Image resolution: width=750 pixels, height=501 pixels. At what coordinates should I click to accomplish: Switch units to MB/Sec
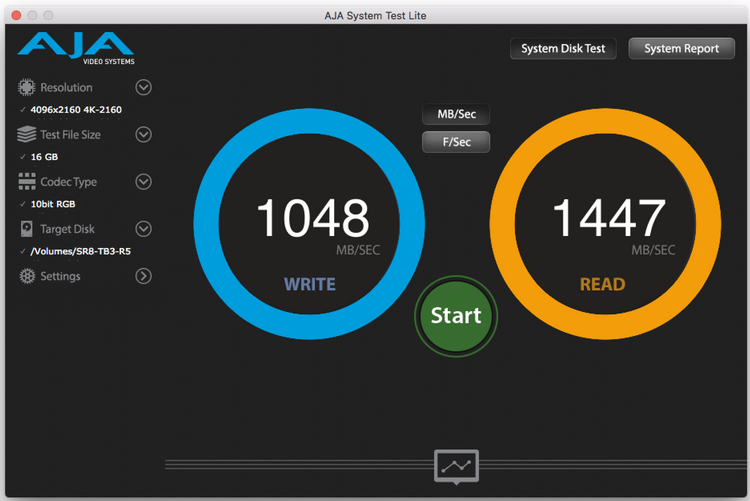tap(456, 114)
